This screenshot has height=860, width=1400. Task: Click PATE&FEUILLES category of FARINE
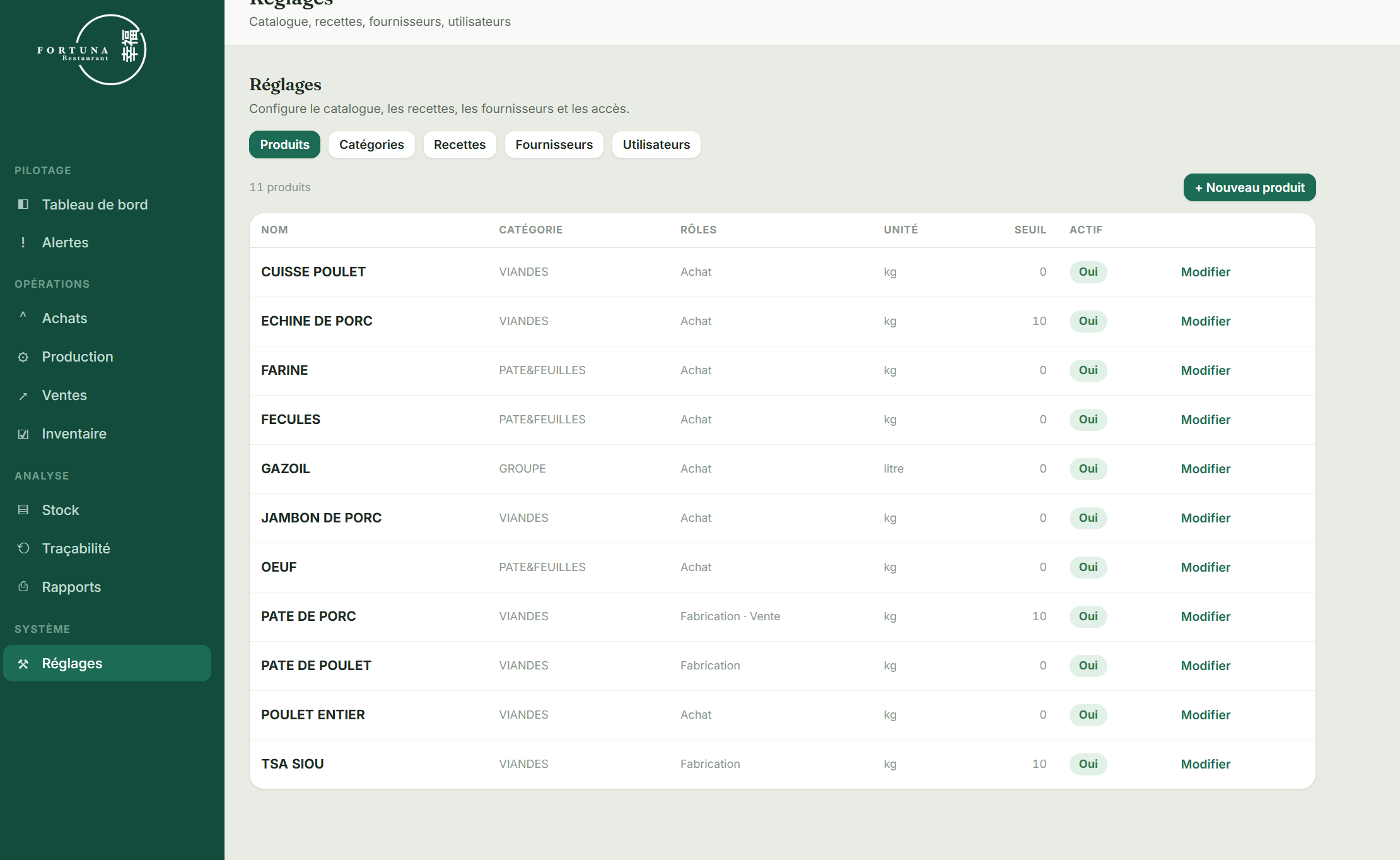pos(542,370)
